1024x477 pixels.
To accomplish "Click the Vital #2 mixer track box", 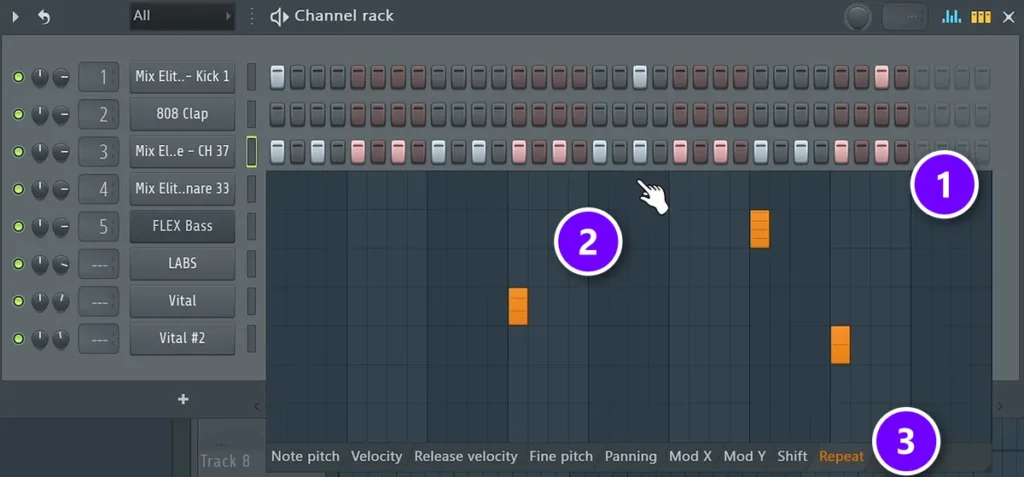I will pyautogui.click(x=99, y=338).
